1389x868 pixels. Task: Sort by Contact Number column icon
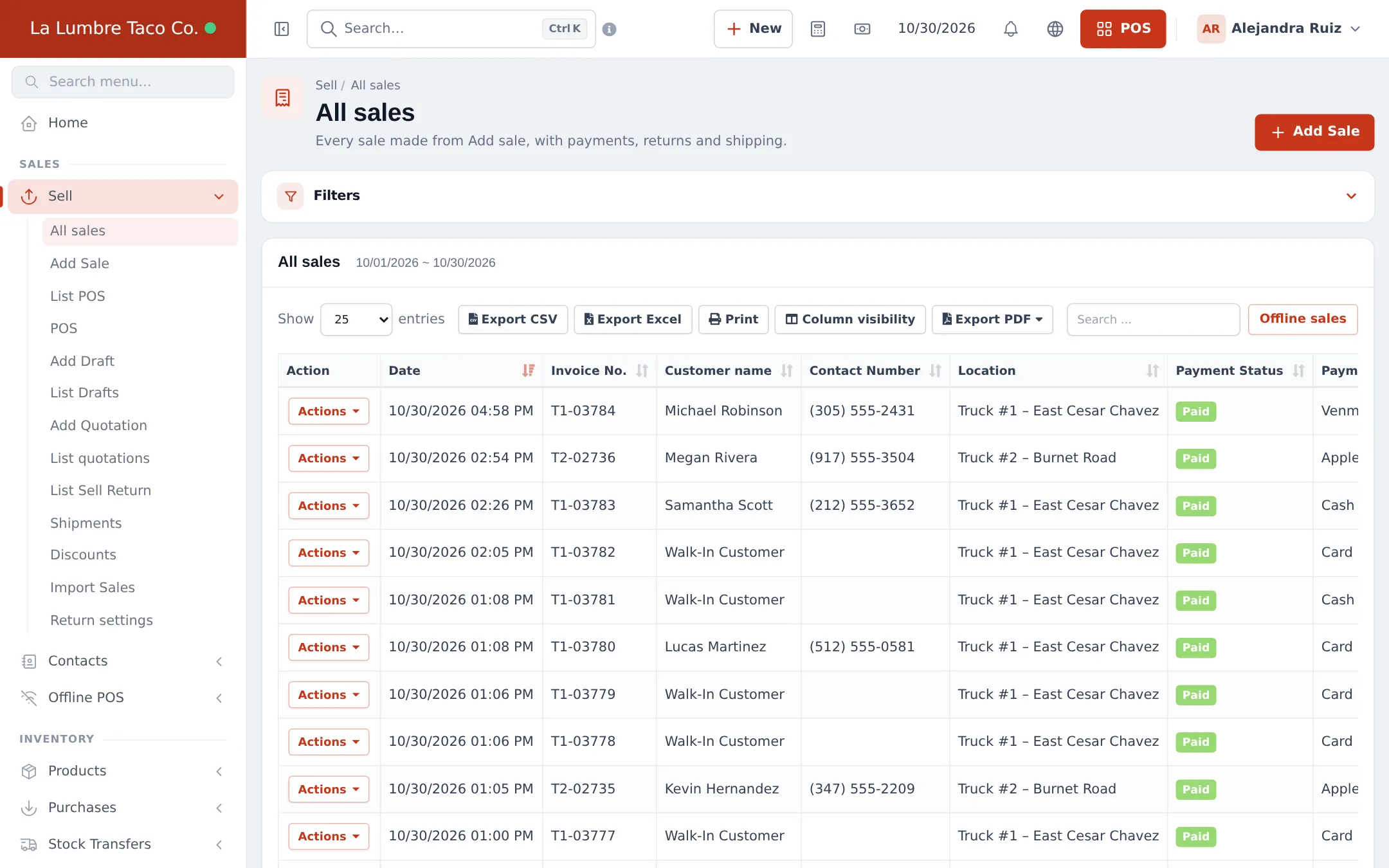click(935, 370)
